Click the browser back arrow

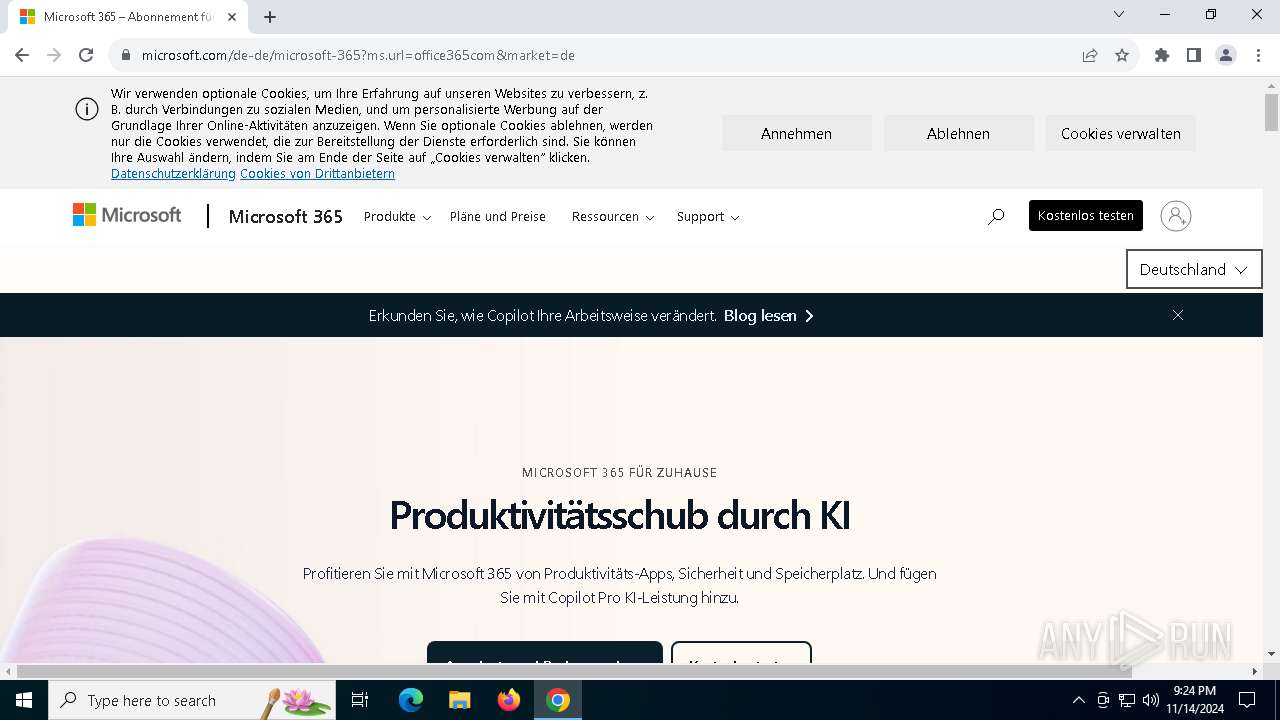[x=22, y=55]
